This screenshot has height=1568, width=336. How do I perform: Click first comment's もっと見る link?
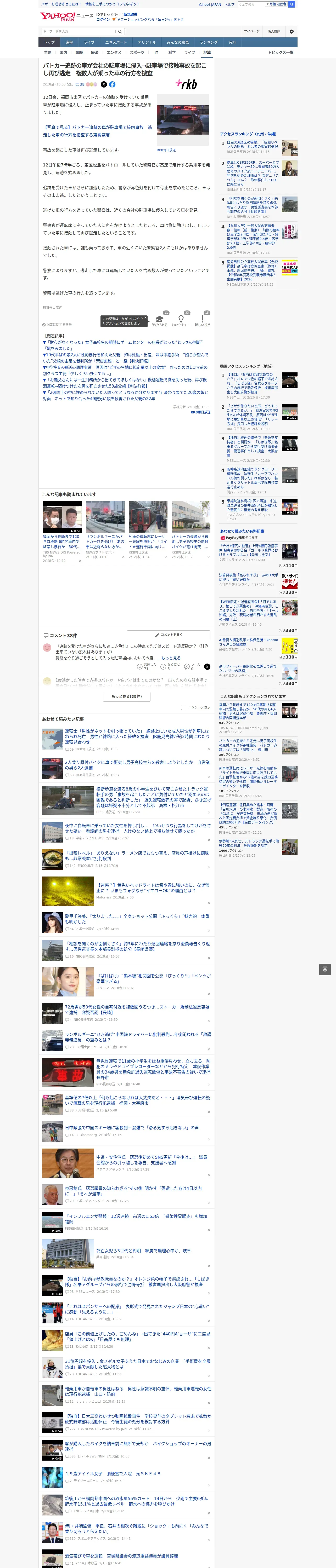tap(171, 658)
